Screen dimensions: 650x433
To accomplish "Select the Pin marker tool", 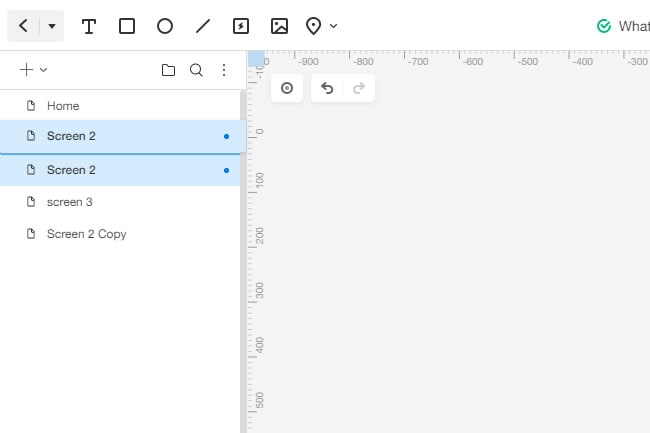I will point(313,26).
